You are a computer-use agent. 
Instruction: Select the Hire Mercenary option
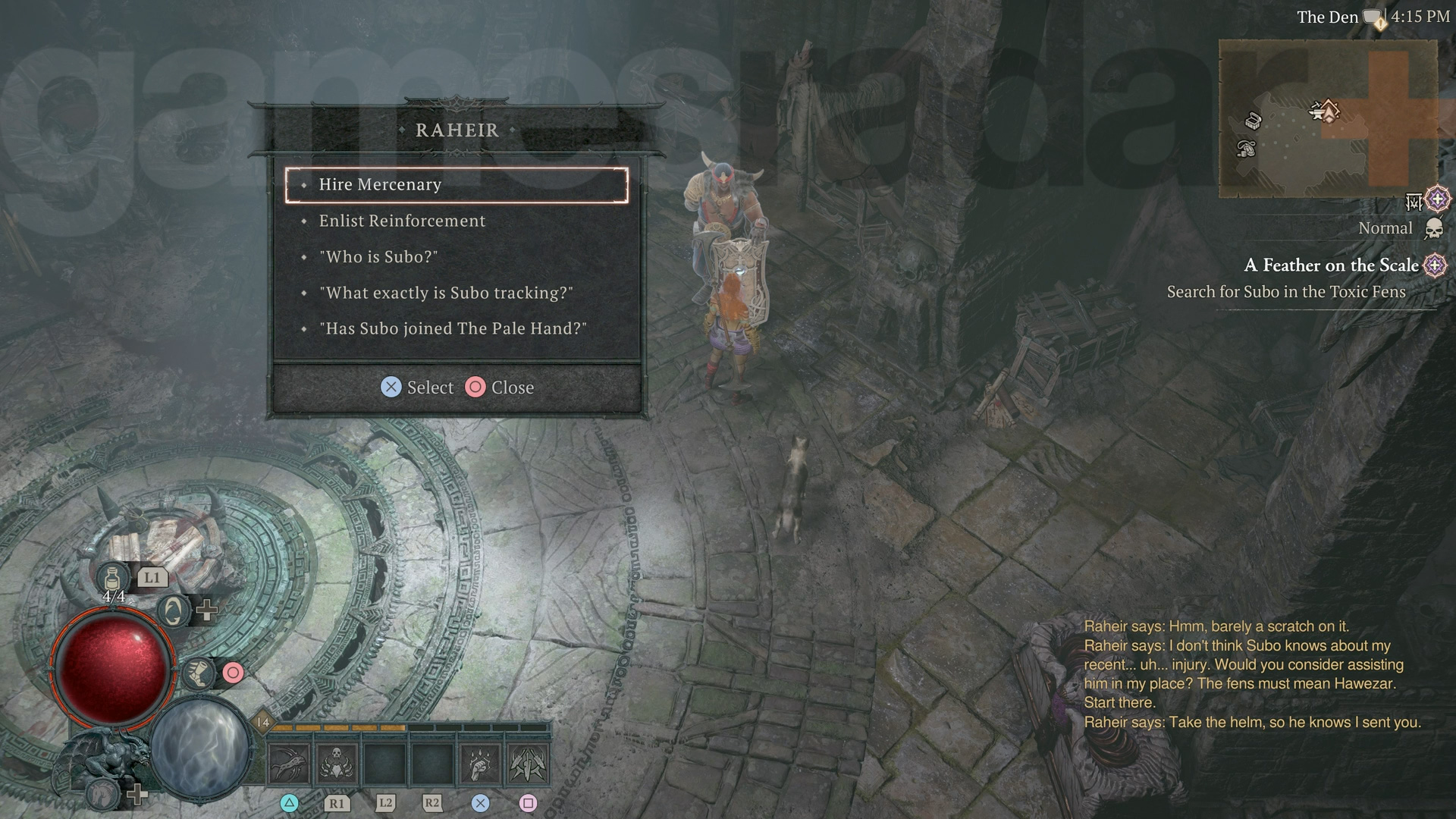pos(456,183)
